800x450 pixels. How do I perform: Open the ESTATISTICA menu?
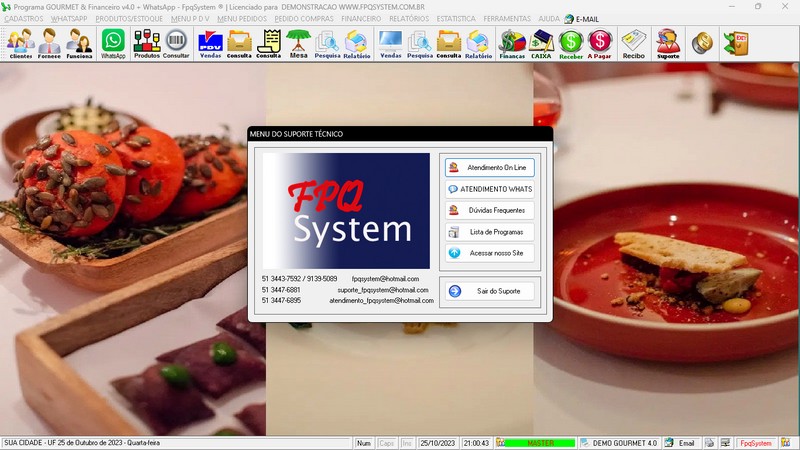click(x=456, y=19)
